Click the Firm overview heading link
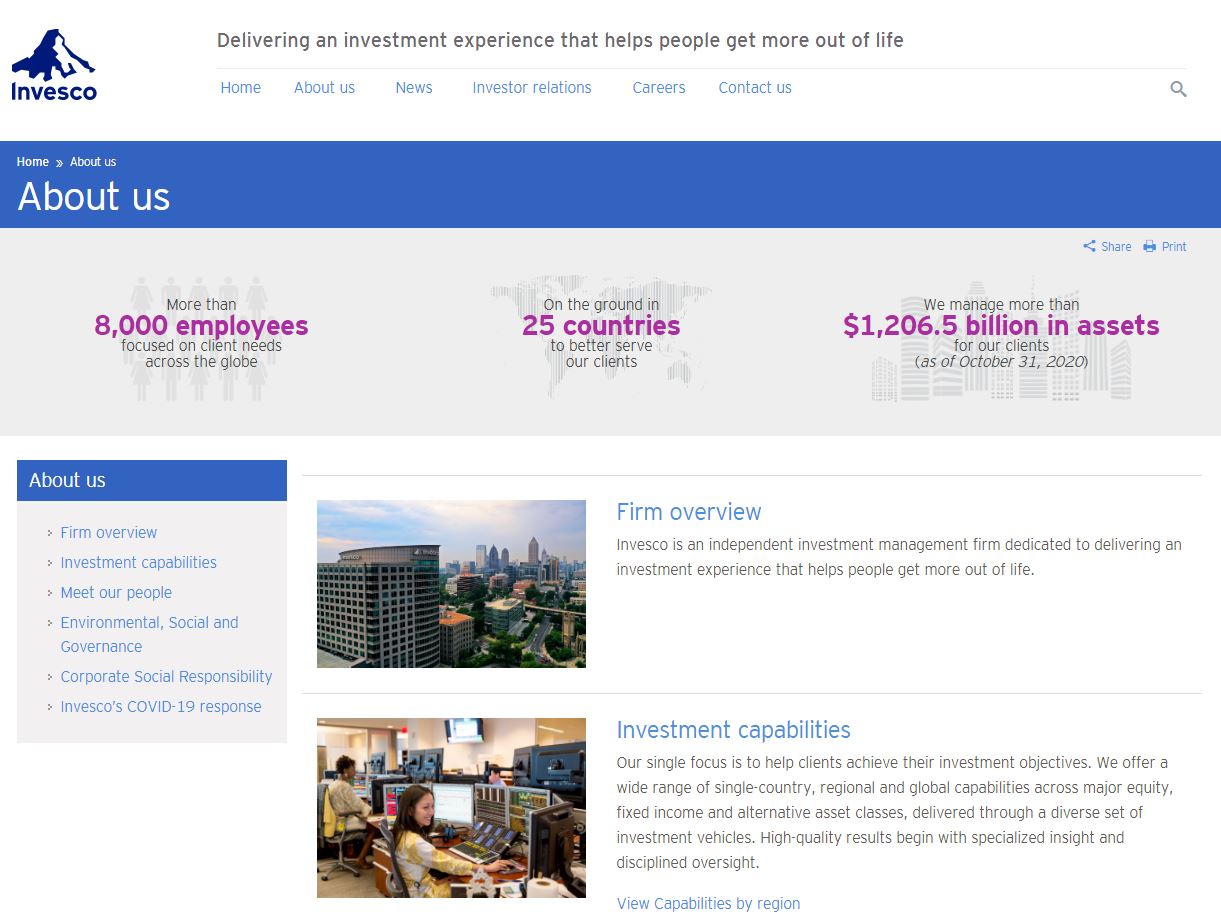 pos(689,512)
